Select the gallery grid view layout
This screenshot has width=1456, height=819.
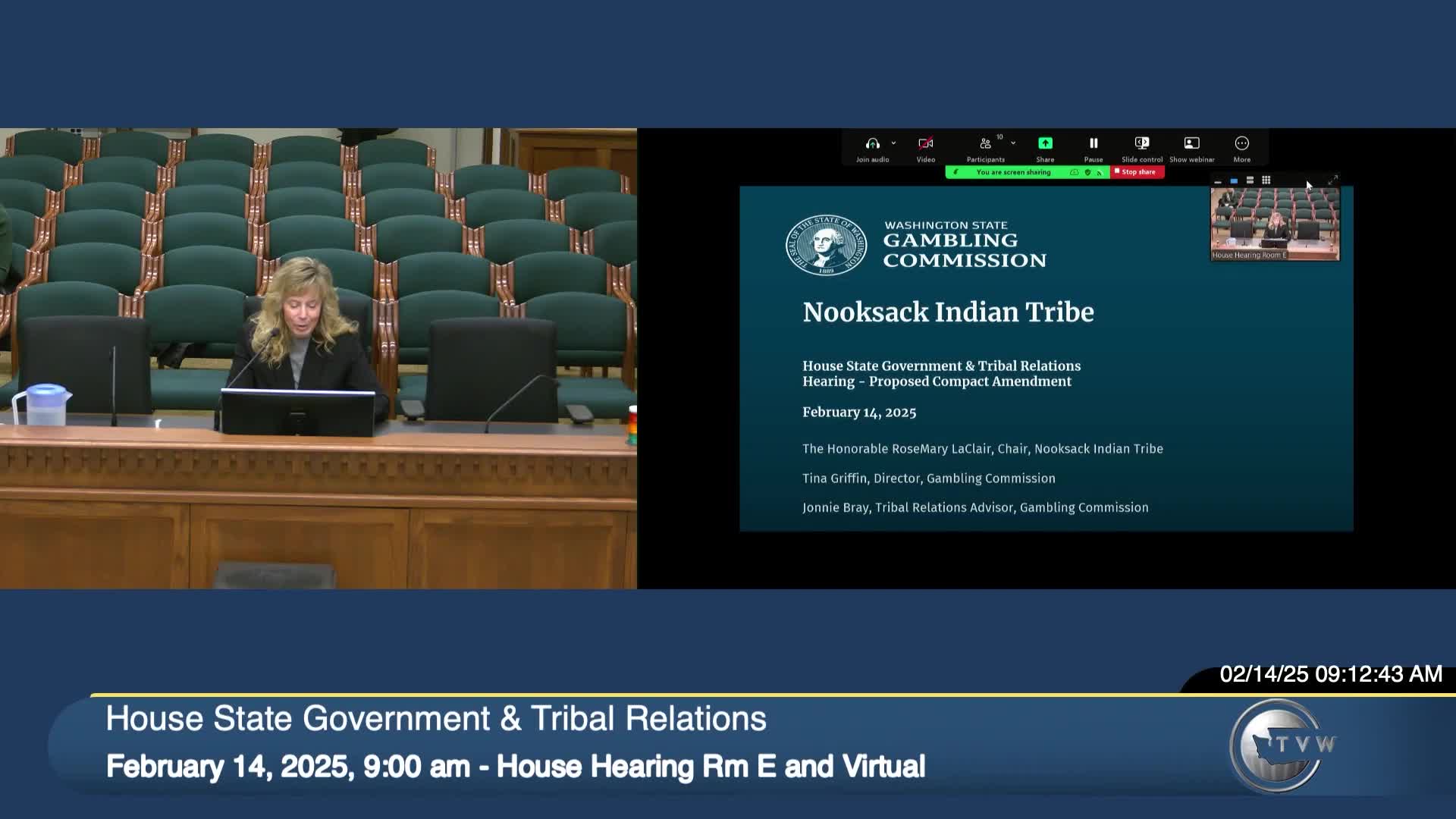click(1266, 180)
